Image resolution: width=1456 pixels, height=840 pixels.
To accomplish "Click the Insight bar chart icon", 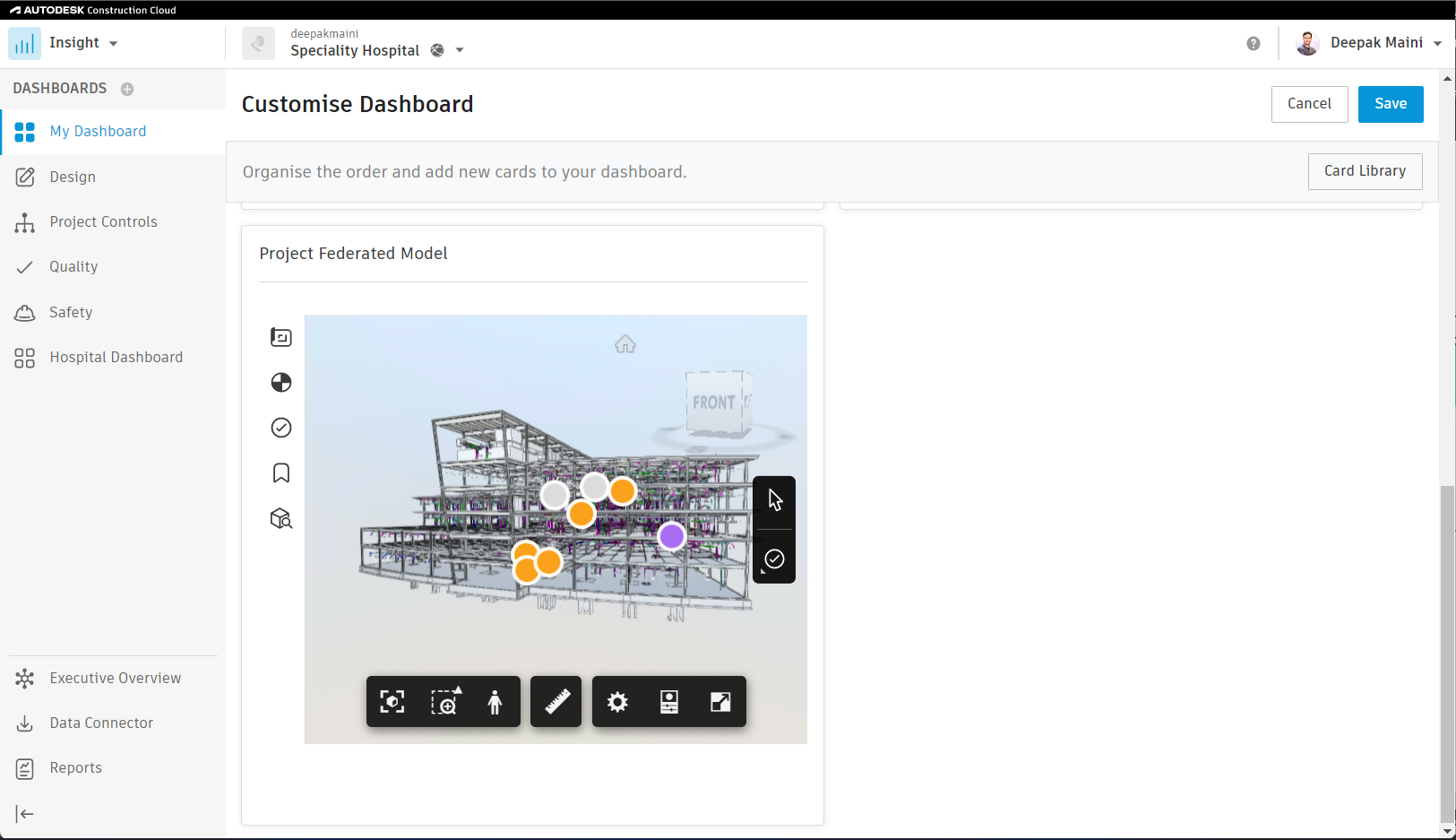I will 24,43.
